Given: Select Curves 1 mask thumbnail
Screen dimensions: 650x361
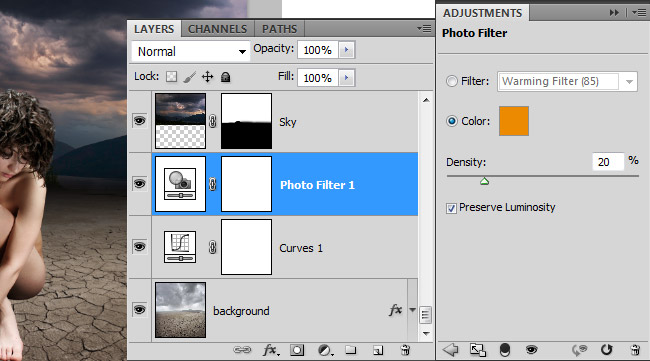Looking at the screenshot, I should [x=246, y=247].
